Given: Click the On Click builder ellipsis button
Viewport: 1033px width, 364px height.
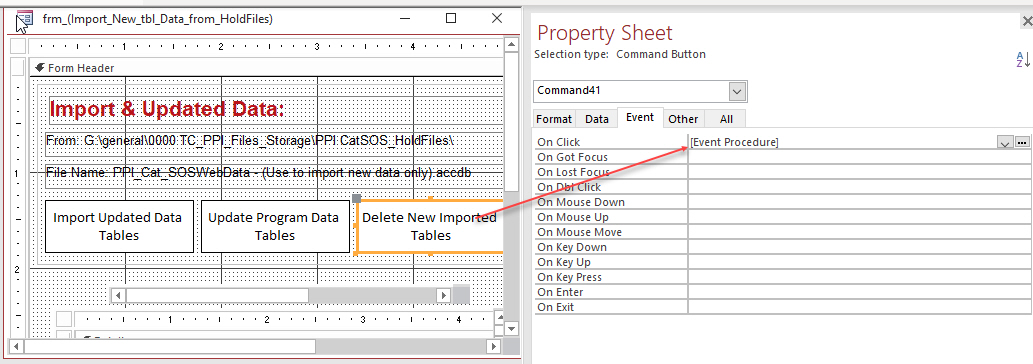Looking at the screenshot, I should pyautogui.click(x=1022, y=142).
